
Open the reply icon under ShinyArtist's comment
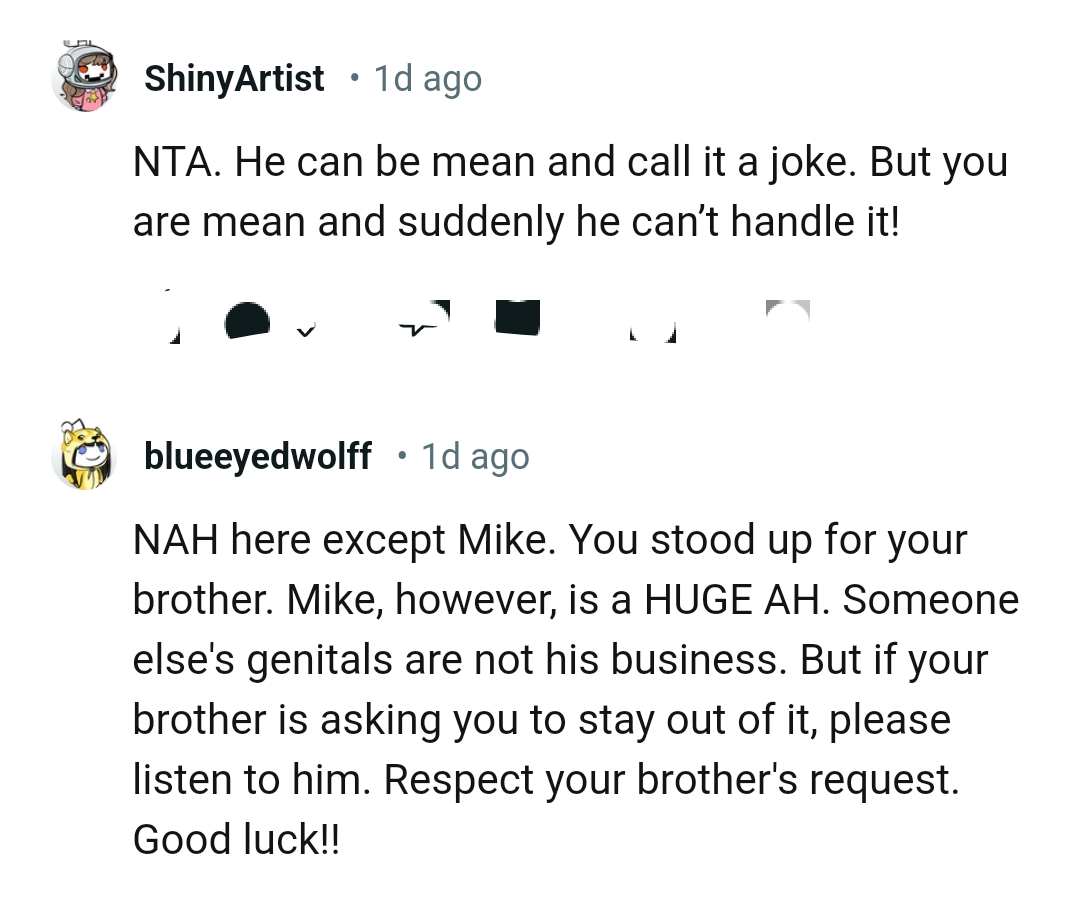(x=425, y=318)
